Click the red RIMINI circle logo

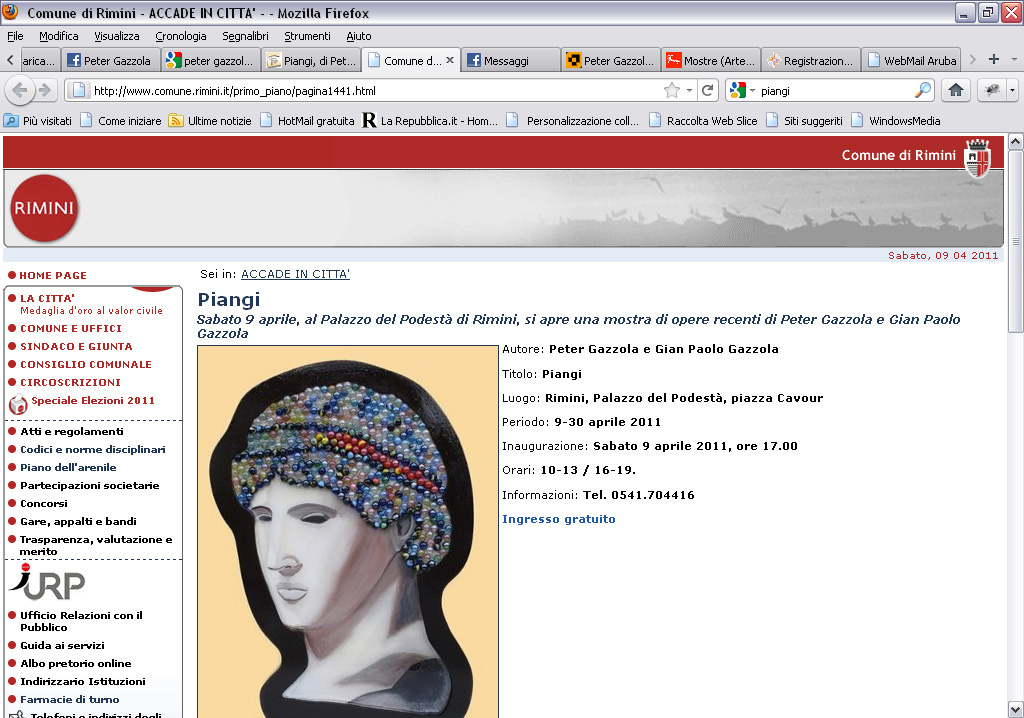click(44, 208)
